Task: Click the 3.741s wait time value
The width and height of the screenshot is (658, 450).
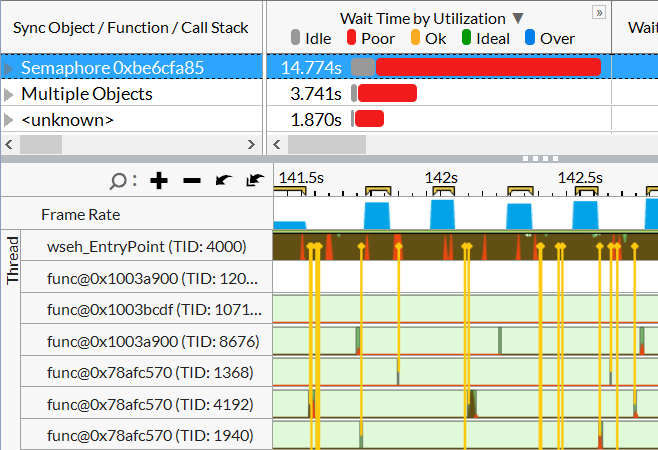Action: 316,94
